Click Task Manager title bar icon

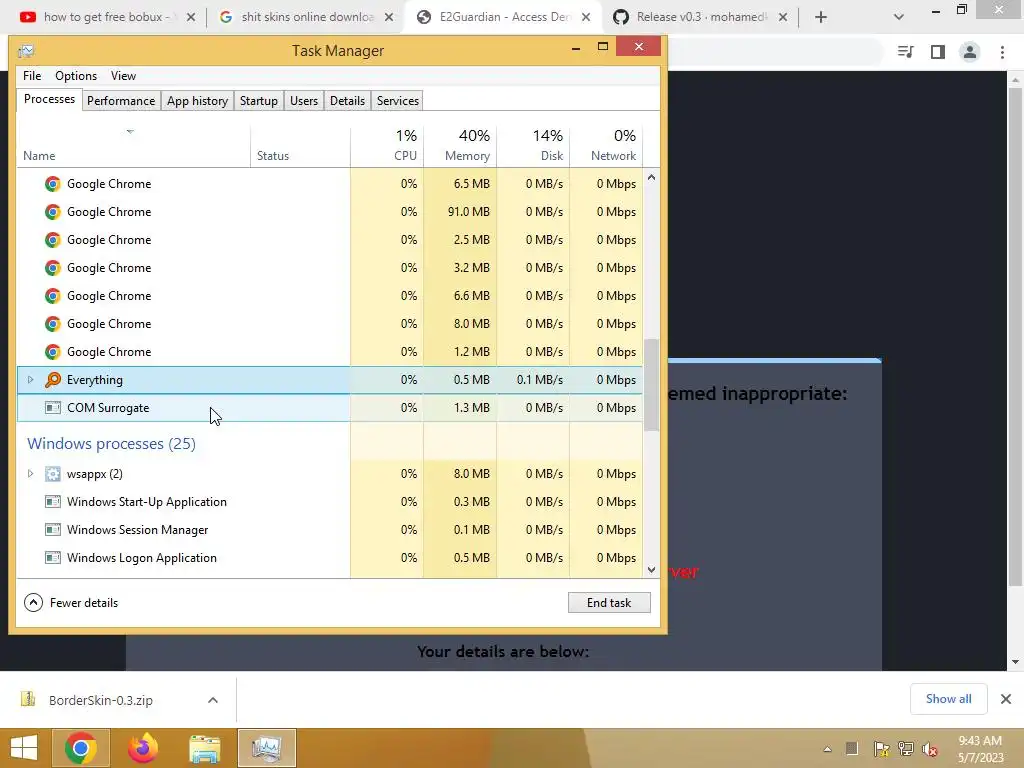[26, 51]
